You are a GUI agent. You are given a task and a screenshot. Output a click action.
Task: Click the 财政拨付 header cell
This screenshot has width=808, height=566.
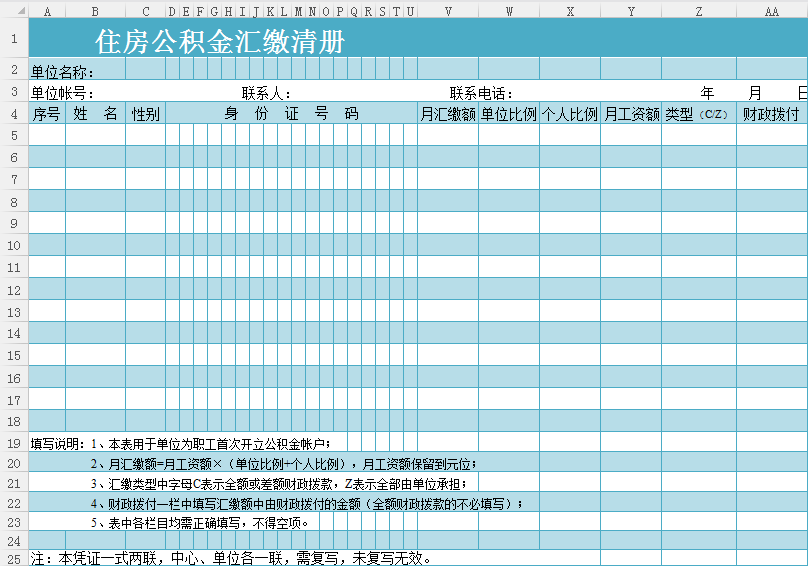pyautogui.click(x=771, y=114)
